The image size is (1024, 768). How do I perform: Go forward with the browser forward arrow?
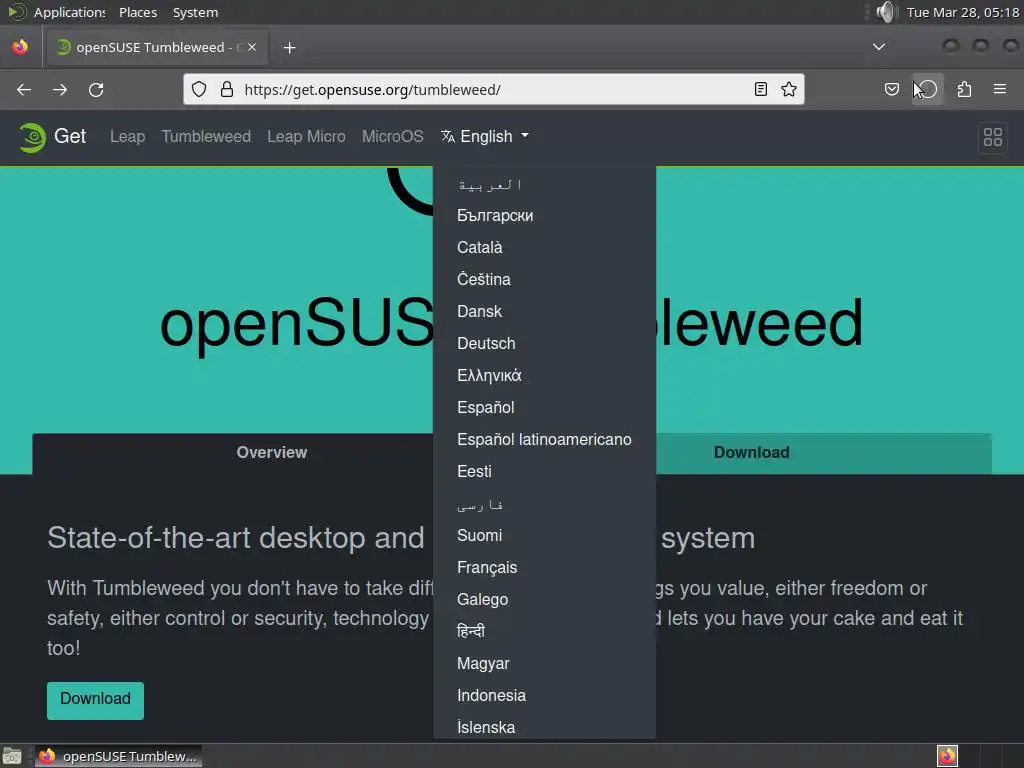[x=60, y=89]
